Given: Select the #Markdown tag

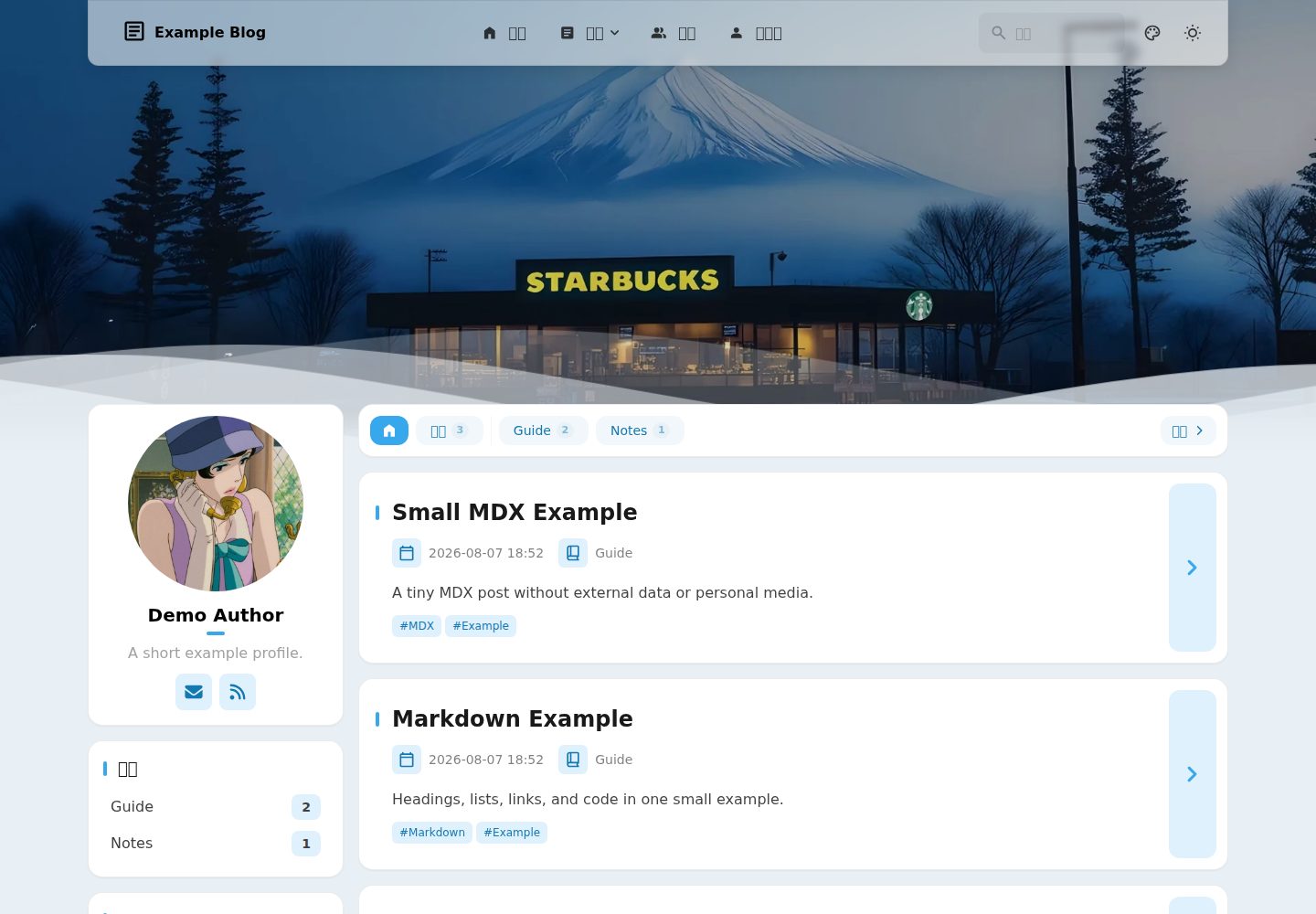Looking at the screenshot, I should [x=432, y=833].
